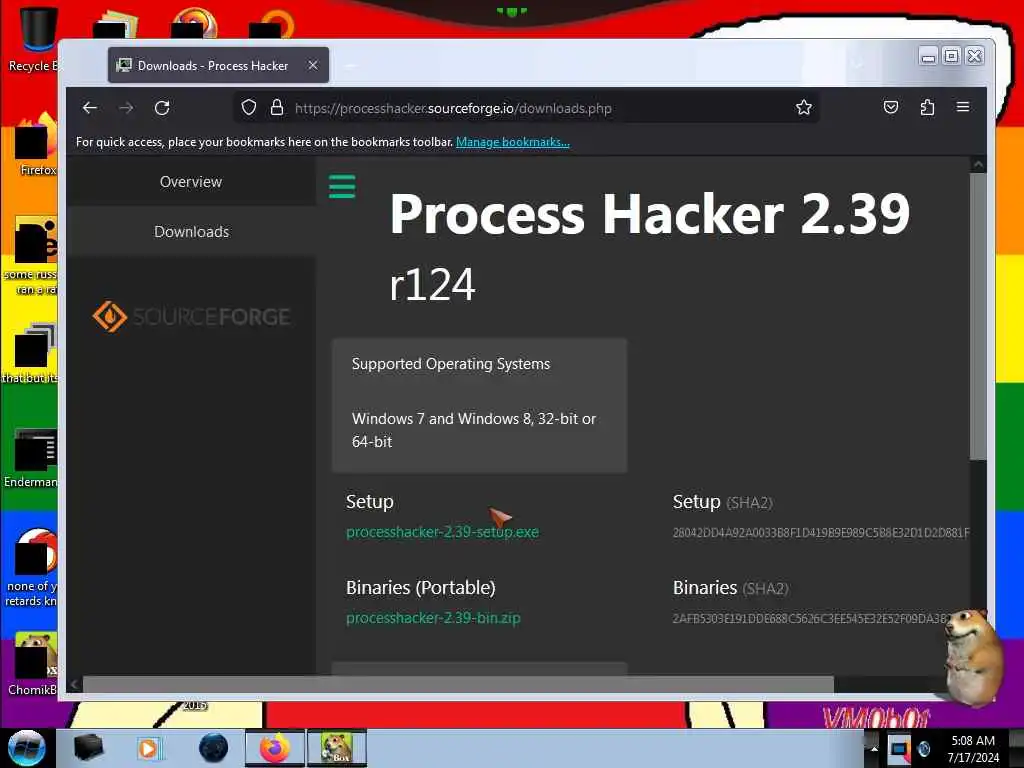Click the Process Hacker 2.39 heading
The width and height of the screenshot is (1024, 768).
point(650,214)
